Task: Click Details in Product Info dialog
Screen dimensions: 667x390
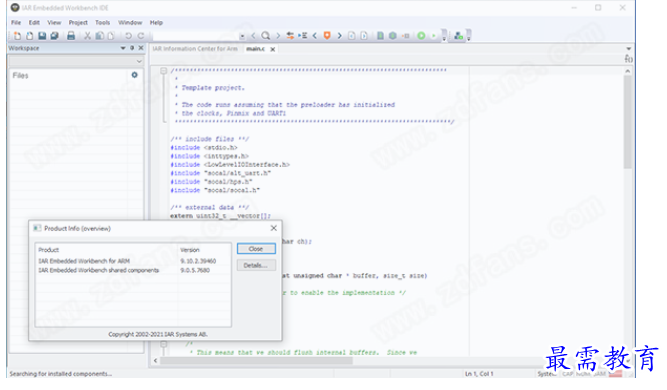Action: tap(256, 265)
